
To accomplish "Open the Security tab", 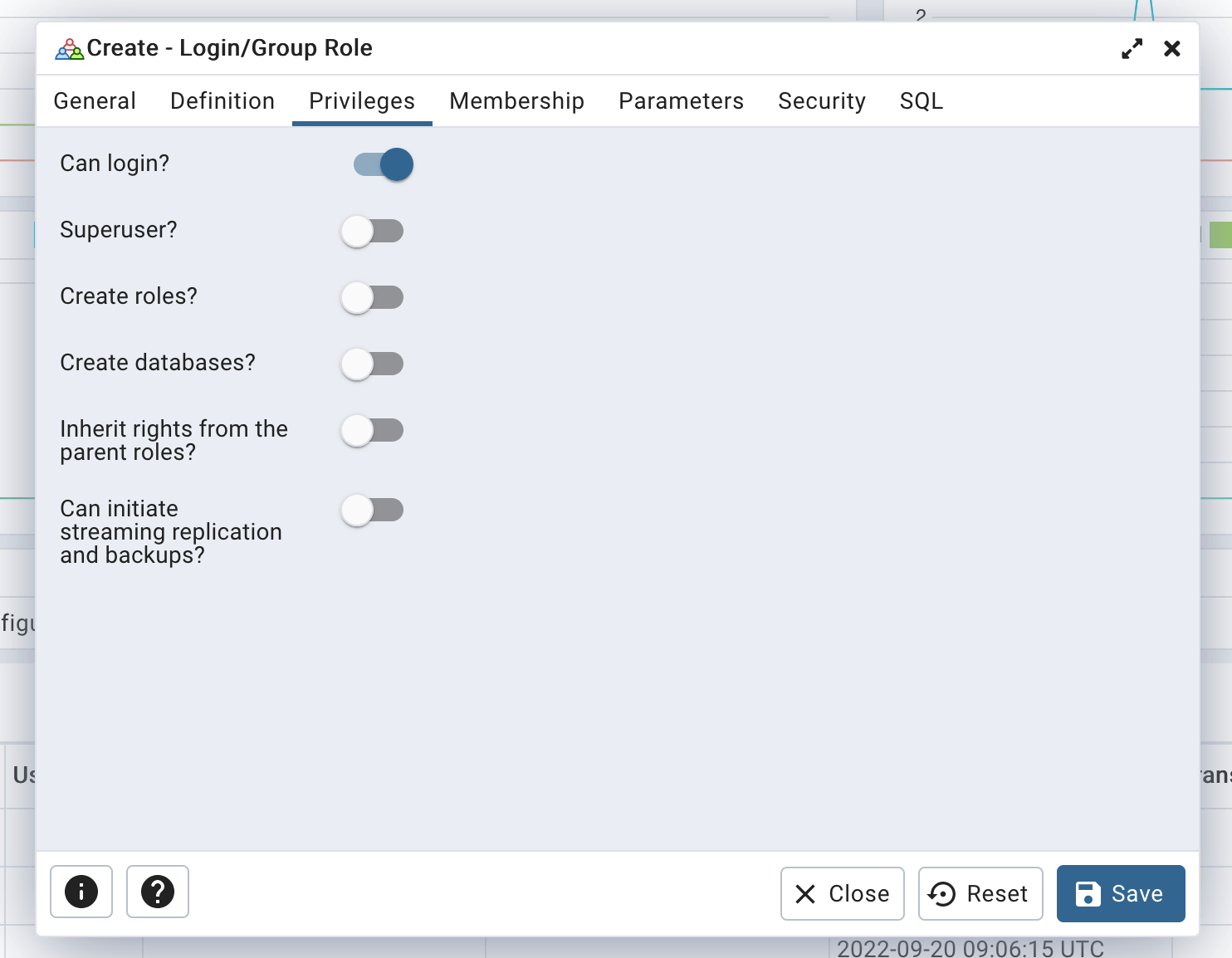I will tap(821, 101).
